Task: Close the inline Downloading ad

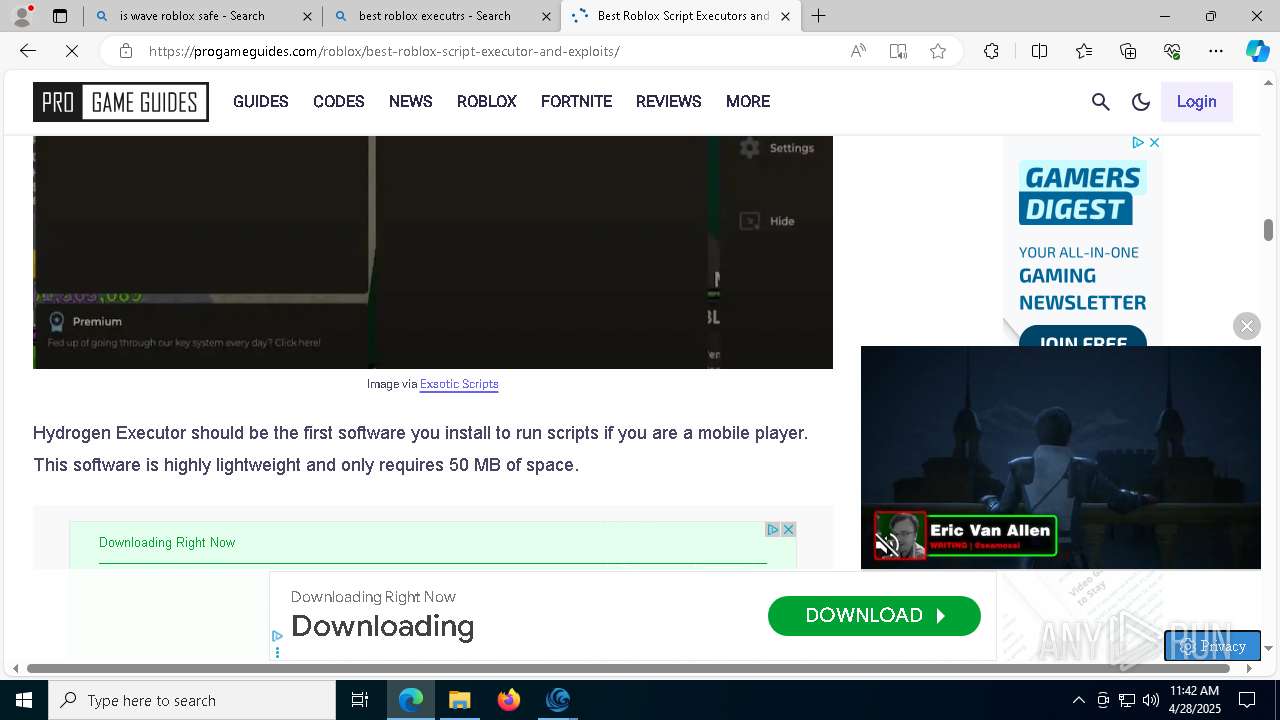Action: coord(788,529)
